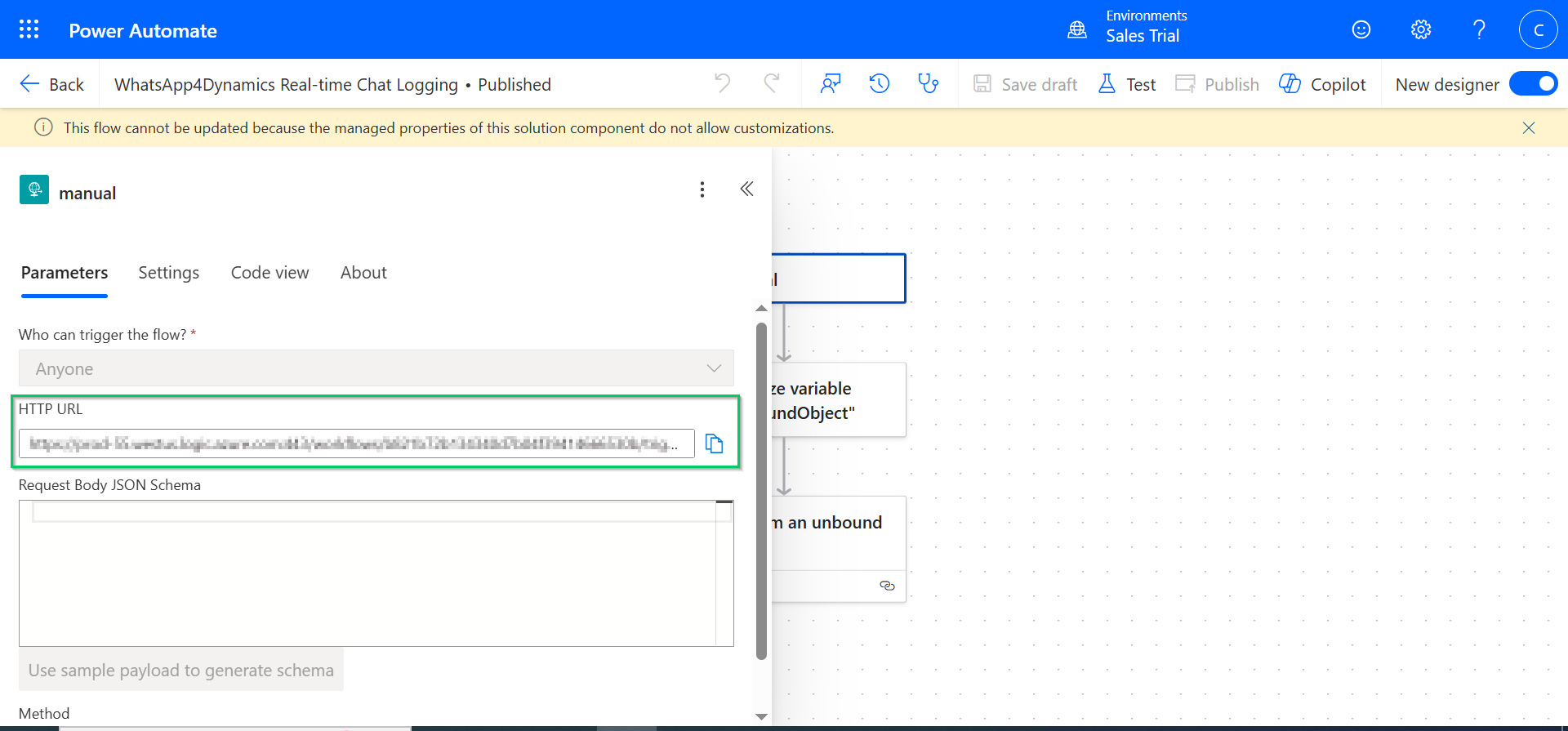Click the copy HTTP URL icon
Viewport: 1568px width, 731px height.
715,444
